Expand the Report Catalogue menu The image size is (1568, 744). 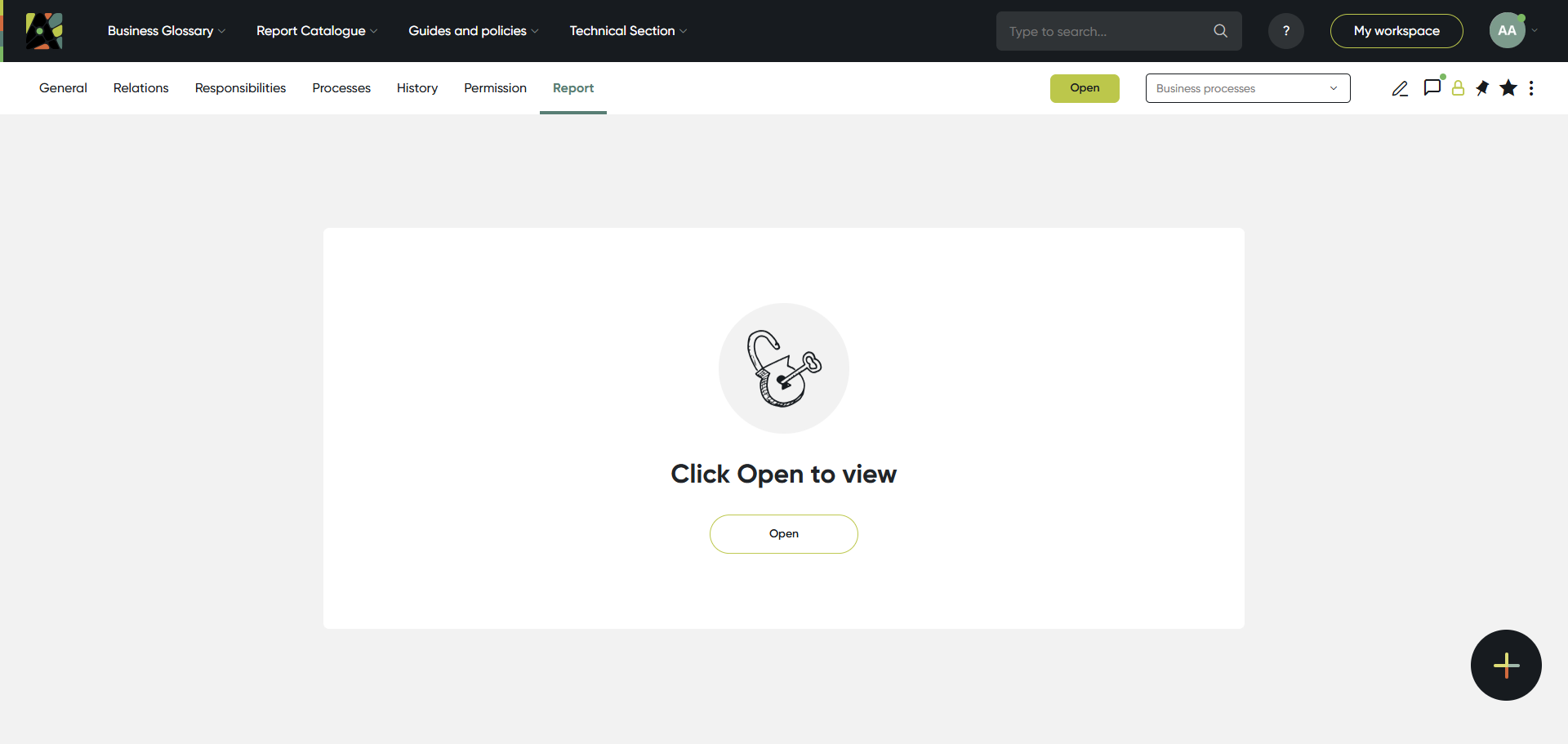coord(316,31)
